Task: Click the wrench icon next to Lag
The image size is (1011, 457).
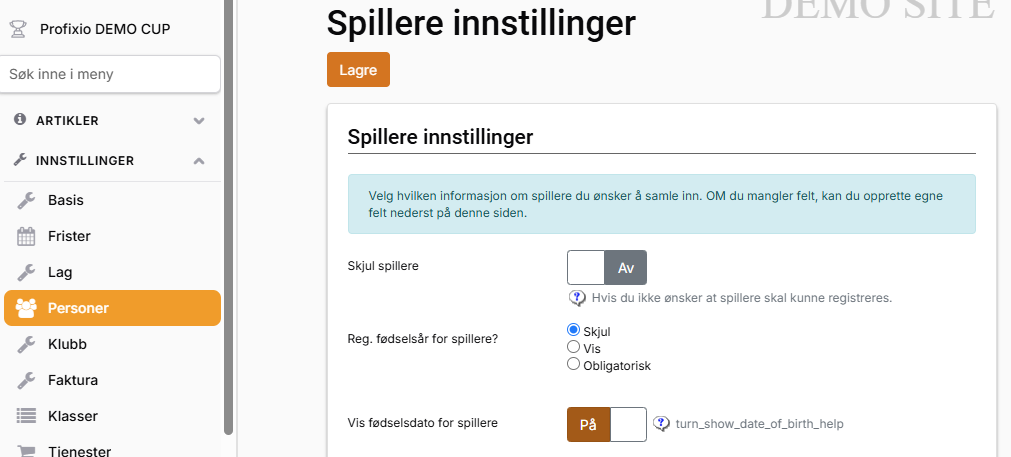Action: (x=27, y=272)
